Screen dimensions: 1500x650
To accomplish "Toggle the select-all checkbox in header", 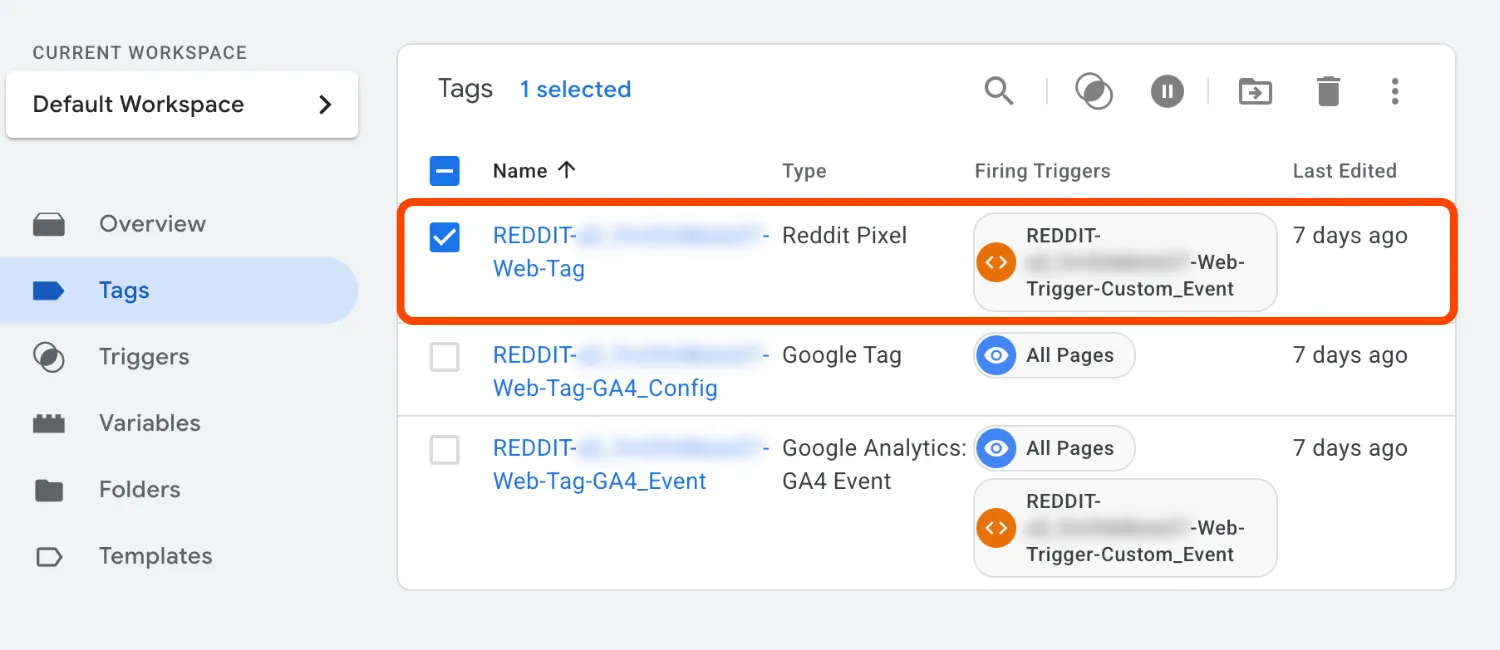I will [444, 170].
